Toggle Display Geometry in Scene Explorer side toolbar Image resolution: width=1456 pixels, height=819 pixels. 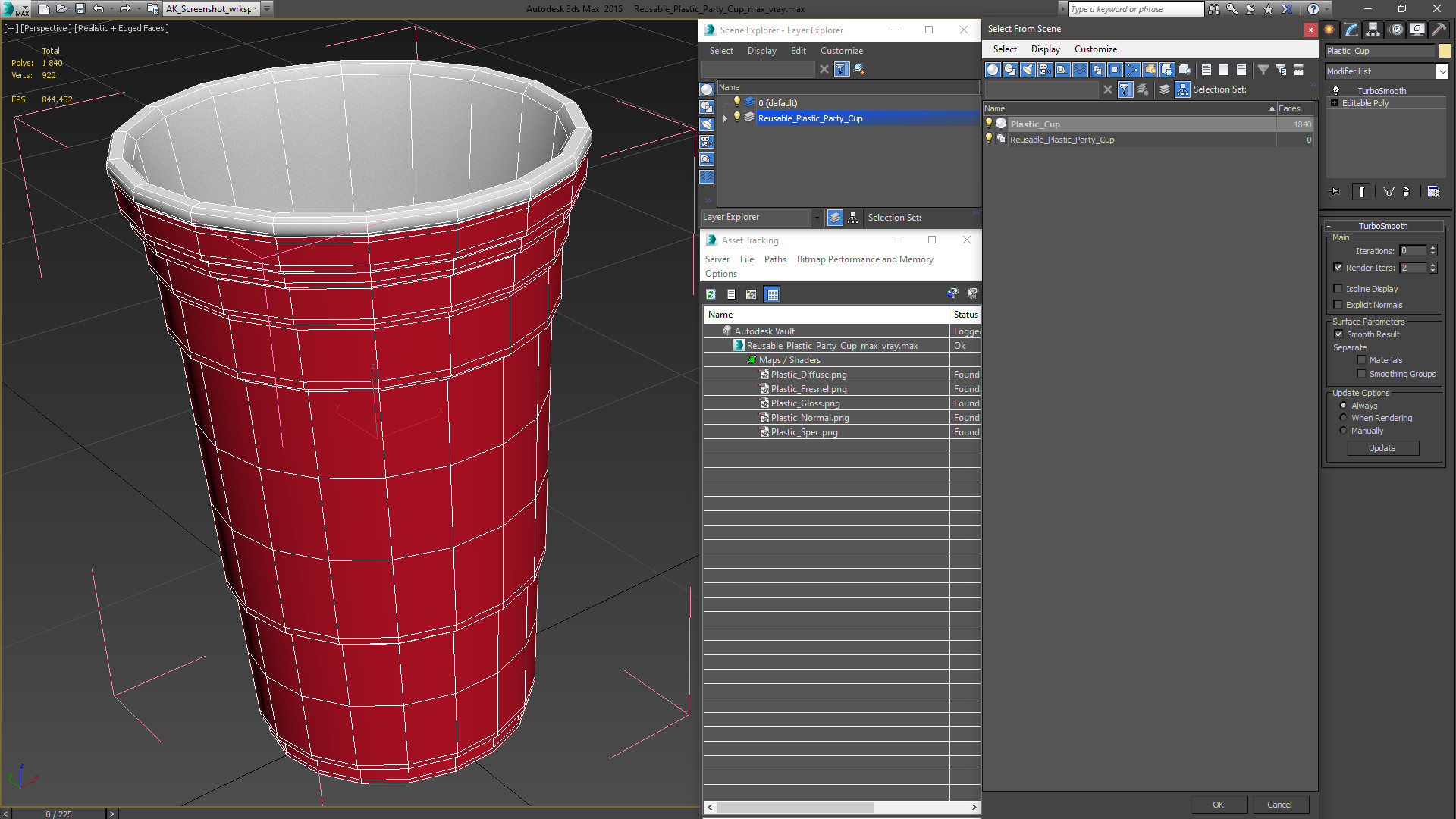(x=707, y=89)
